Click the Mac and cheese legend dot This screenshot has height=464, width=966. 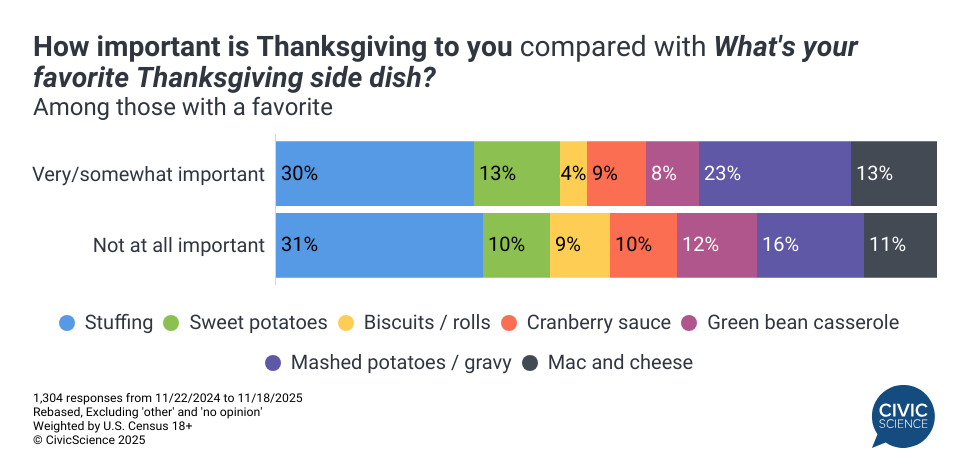(x=530, y=362)
